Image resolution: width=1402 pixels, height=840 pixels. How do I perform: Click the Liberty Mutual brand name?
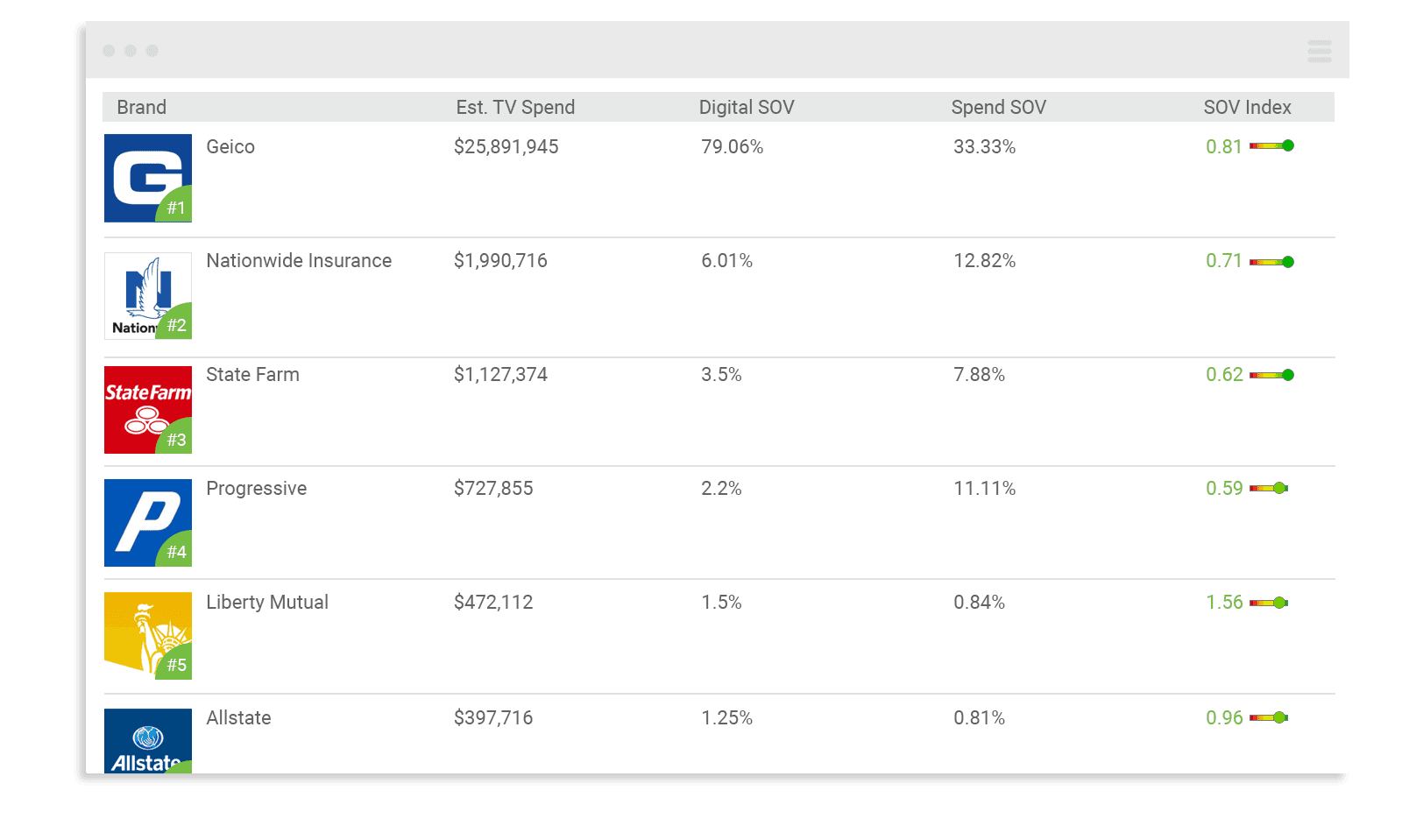point(267,602)
